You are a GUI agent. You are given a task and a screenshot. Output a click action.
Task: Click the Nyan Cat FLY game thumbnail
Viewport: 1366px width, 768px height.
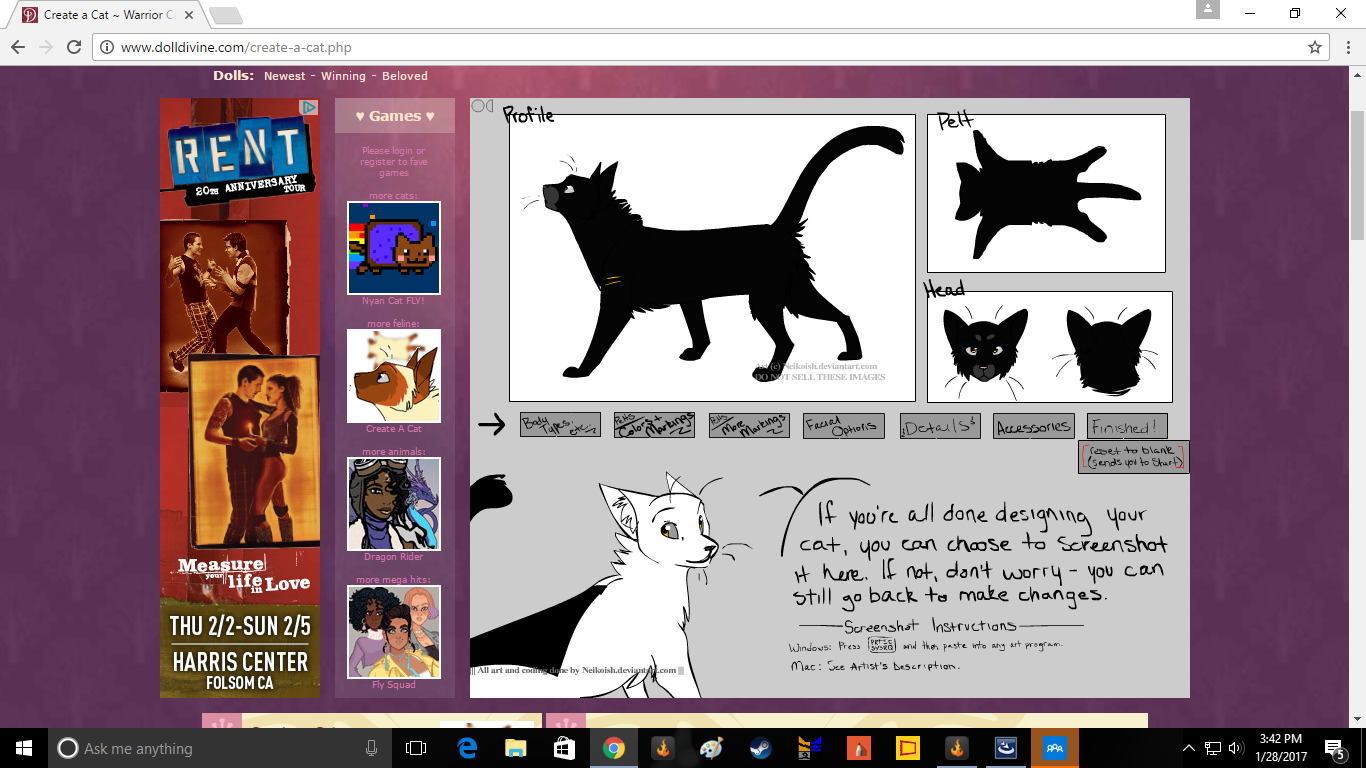pyautogui.click(x=394, y=248)
